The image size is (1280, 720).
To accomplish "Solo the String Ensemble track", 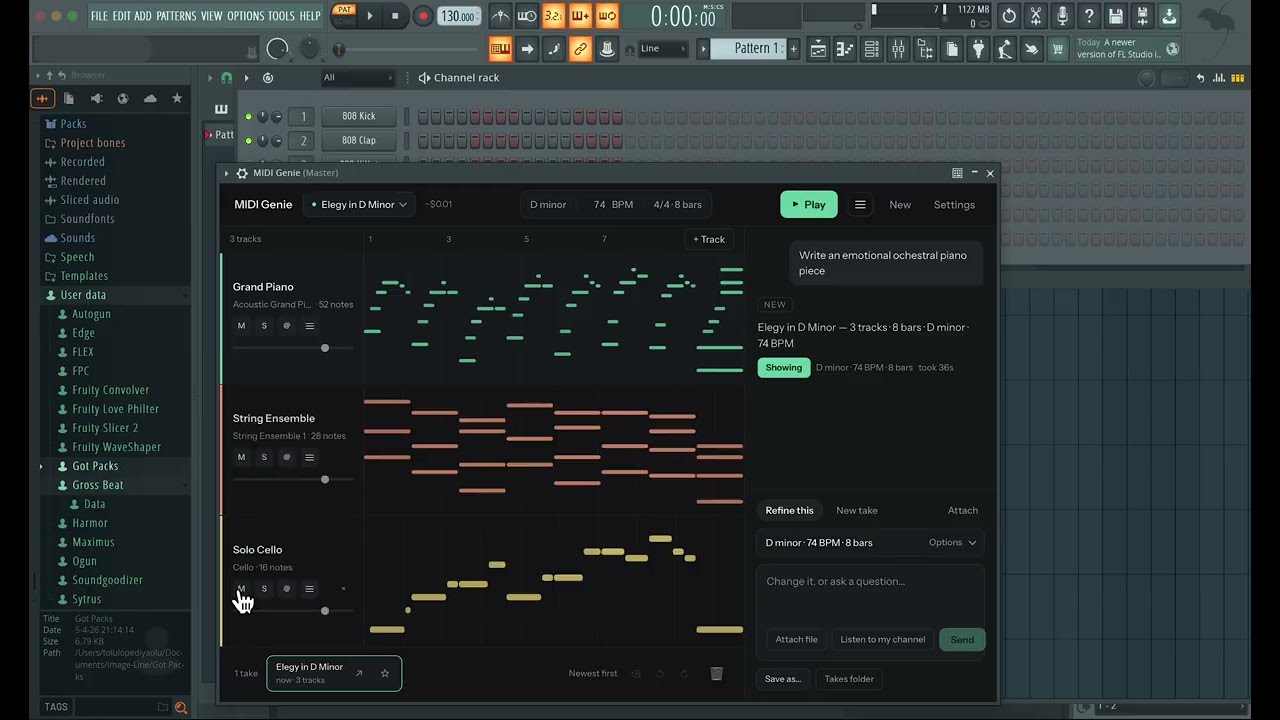I will pyautogui.click(x=264, y=457).
